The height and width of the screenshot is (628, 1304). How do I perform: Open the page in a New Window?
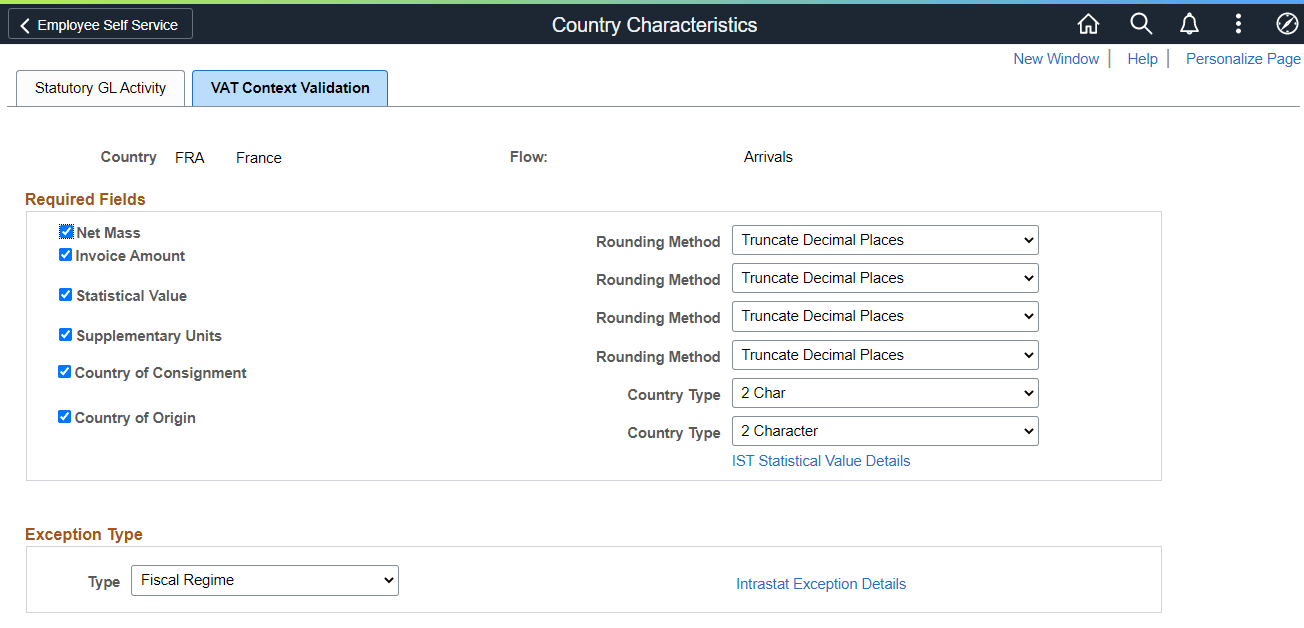[x=1056, y=58]
